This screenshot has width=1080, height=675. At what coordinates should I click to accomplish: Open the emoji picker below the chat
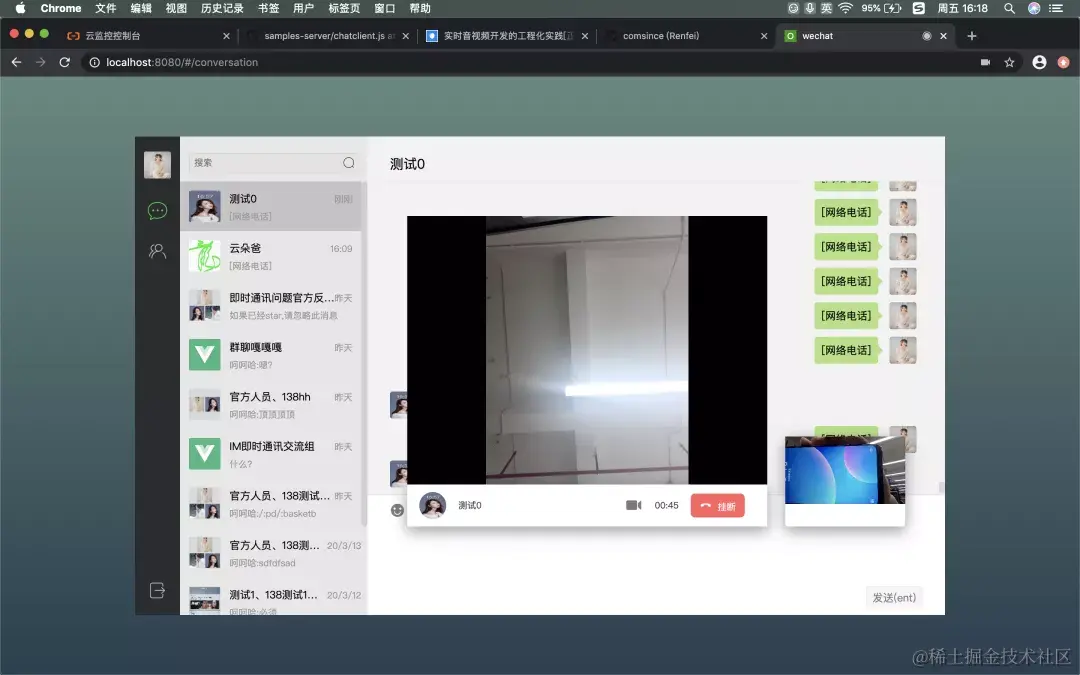[x=397, y=510]
